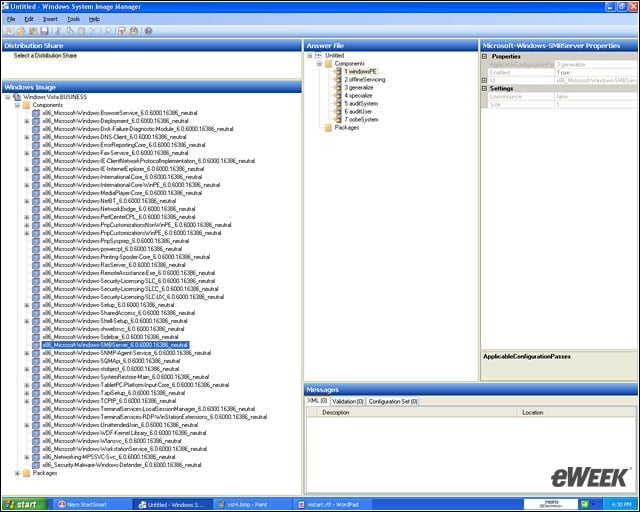Image resolution: width=640 pixels, height=512 pixels.
Task: Open the File menu
Action: point(11,19)
